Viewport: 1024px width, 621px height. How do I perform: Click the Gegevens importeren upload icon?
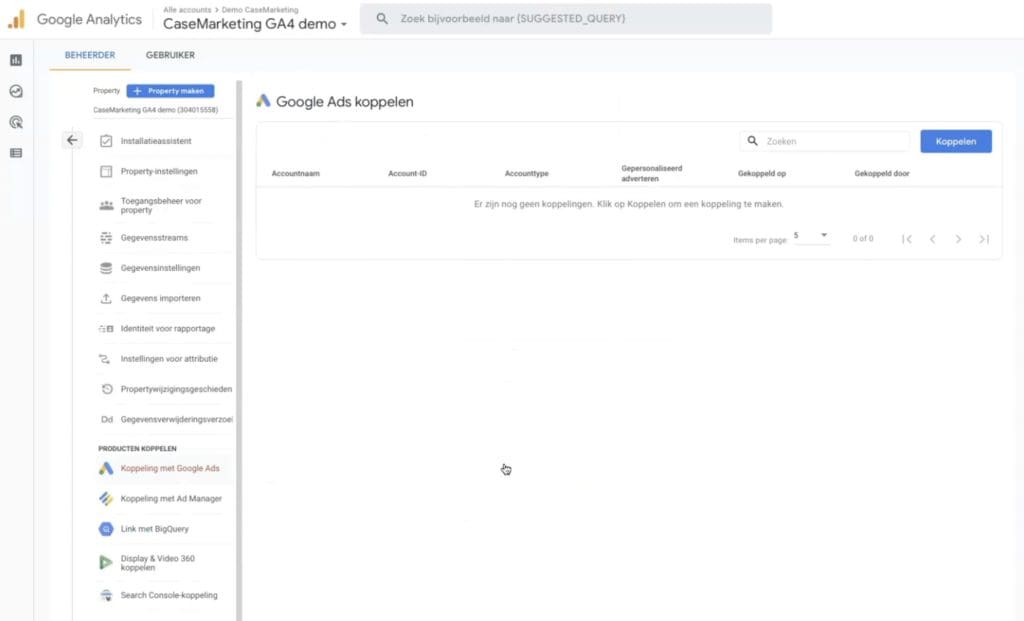click(106, 298)
